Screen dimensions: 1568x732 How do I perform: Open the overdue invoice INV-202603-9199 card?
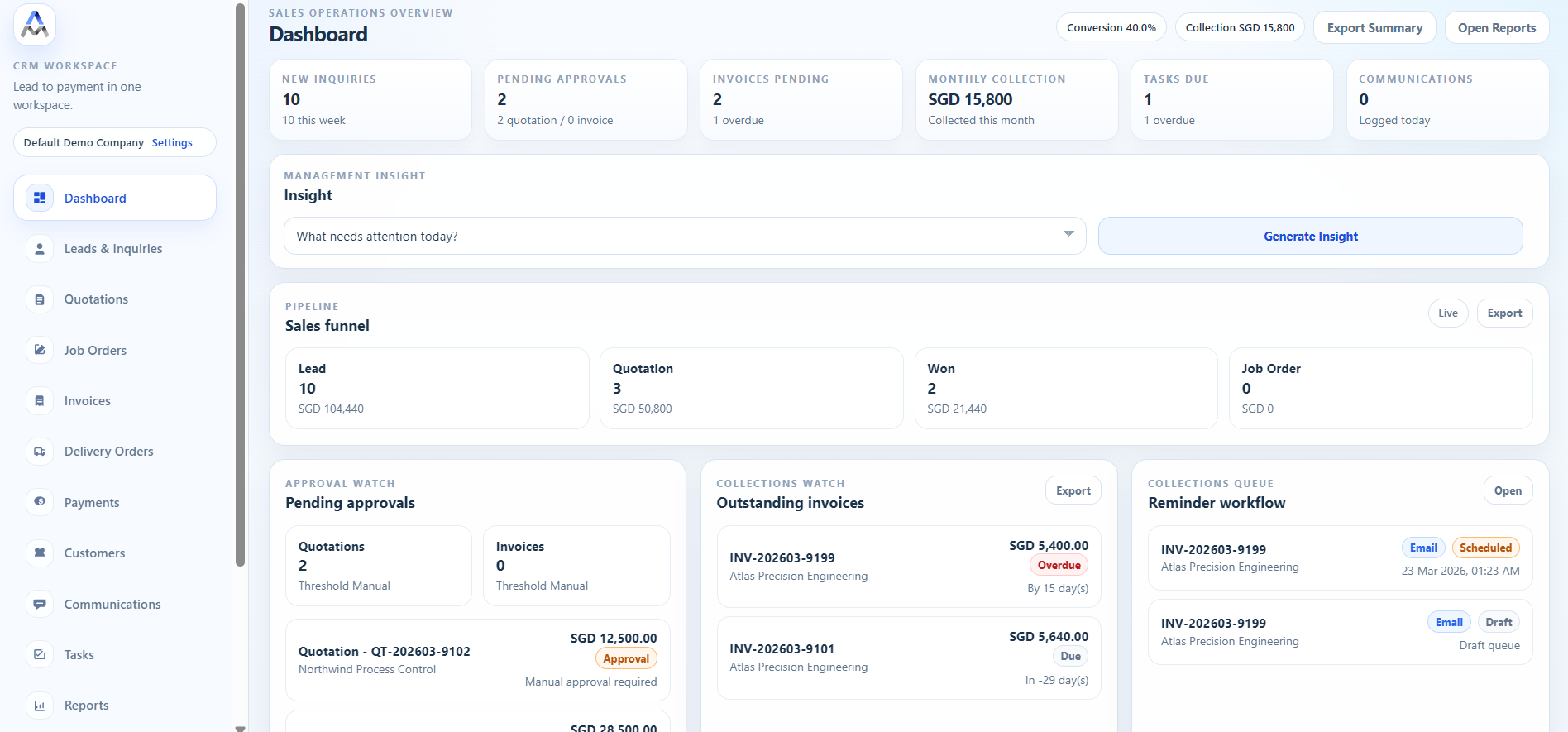908,567
